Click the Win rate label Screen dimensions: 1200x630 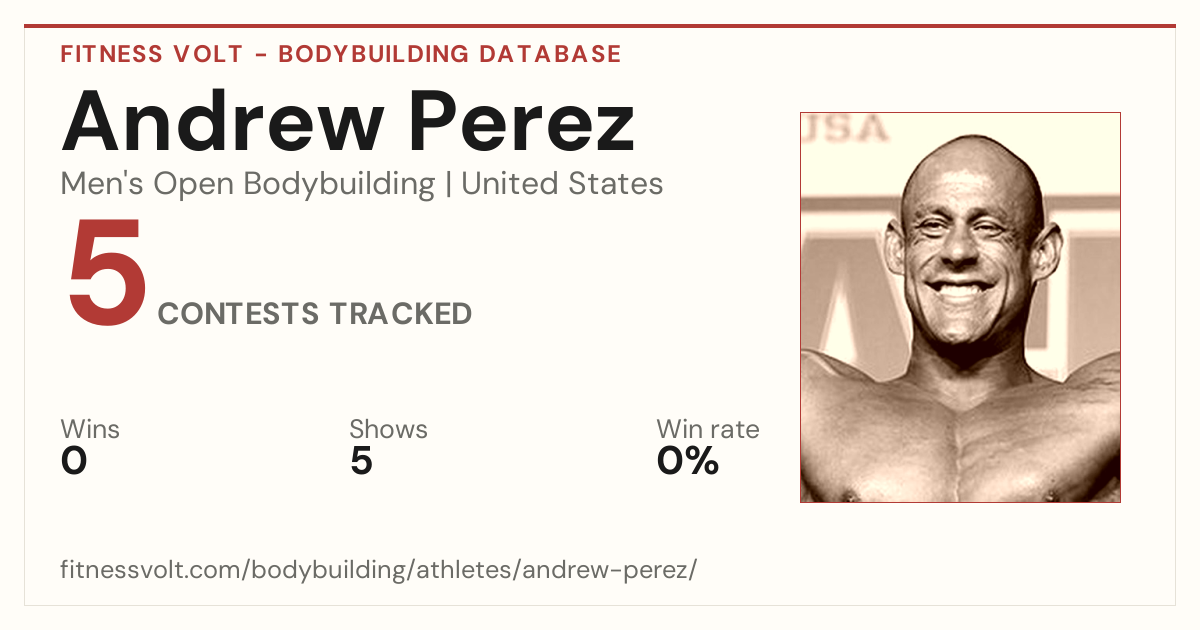pos(708,430)
